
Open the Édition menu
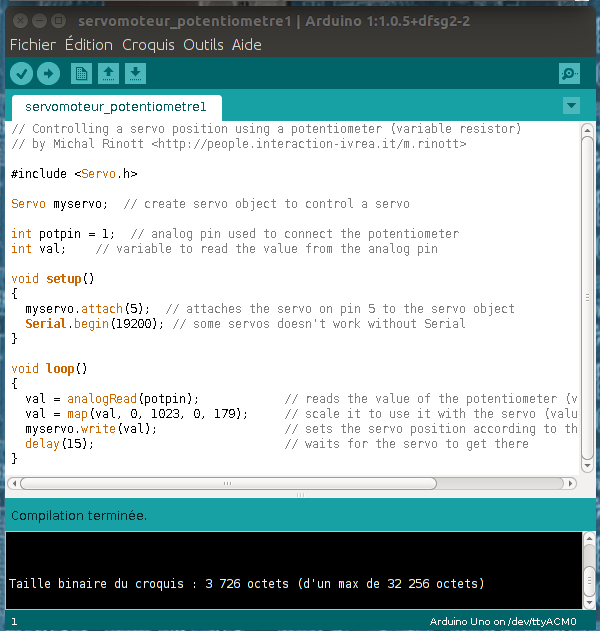89,45
